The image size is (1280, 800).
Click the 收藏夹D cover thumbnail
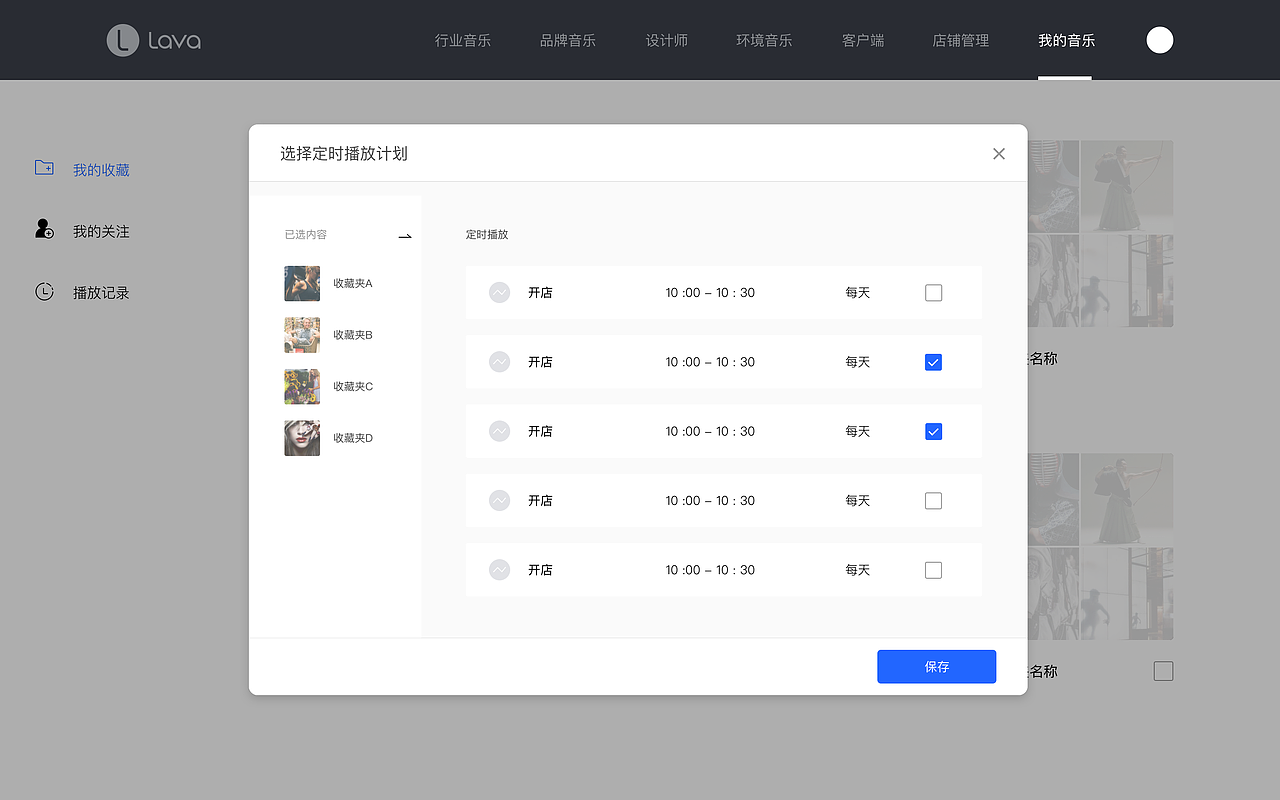(302, 438)
